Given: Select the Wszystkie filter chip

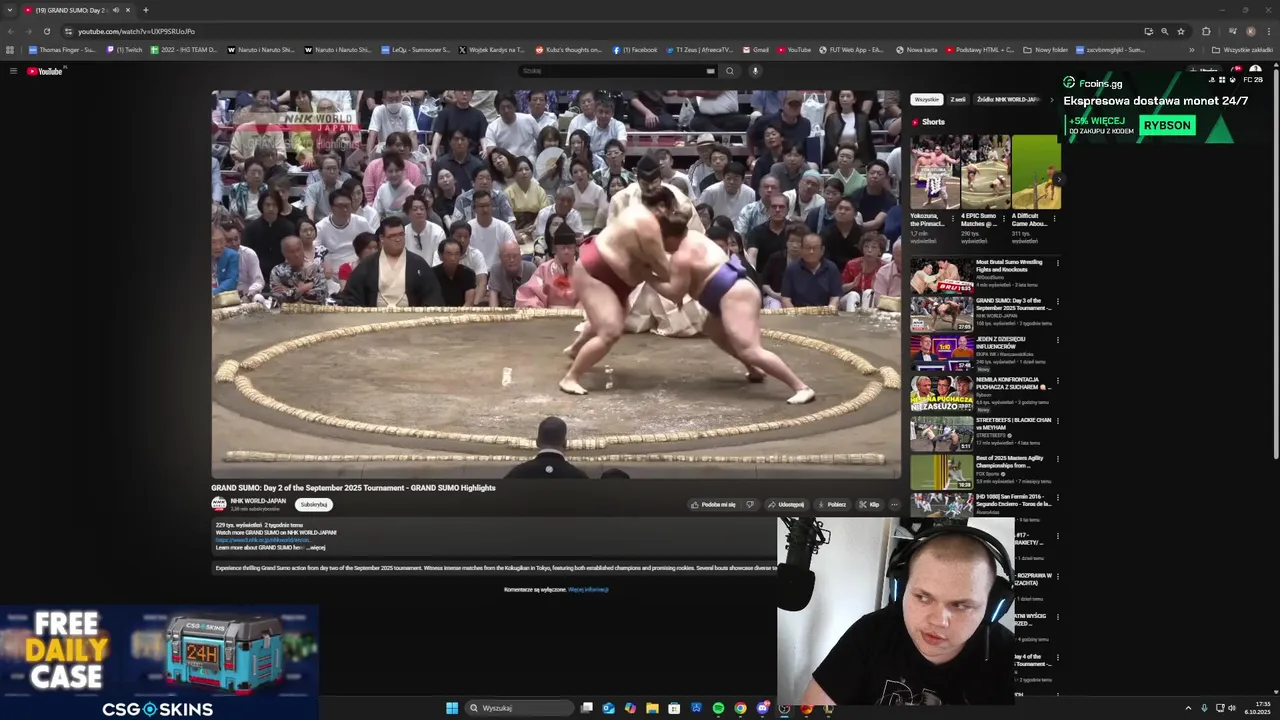Looking at the screenshot, I should click(x=927, y=100).
